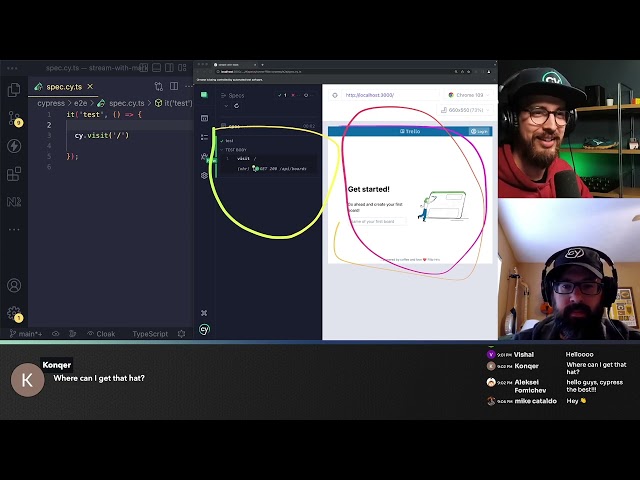Collapse the TEST BODY section
640x480 pixels.
coord(233,150)
